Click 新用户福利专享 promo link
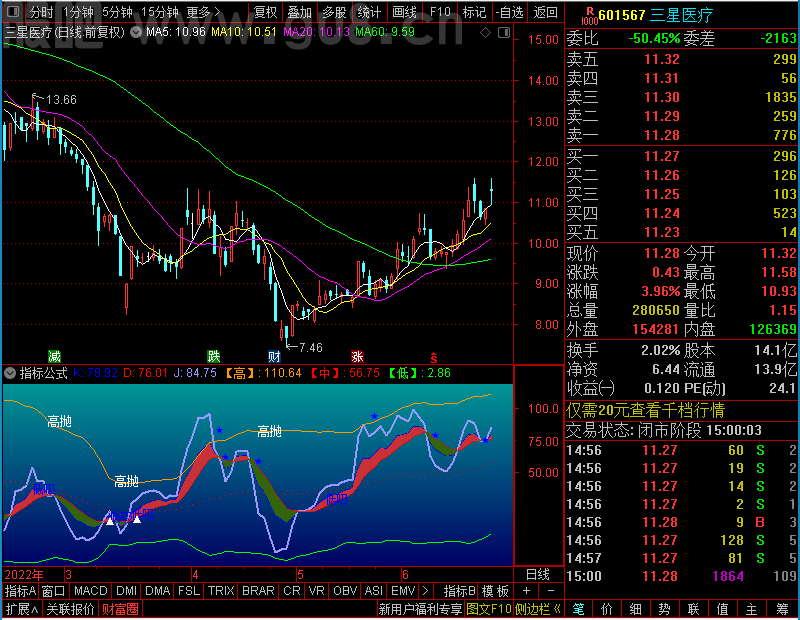Image resolution: width=800 pixels, height=620 pixels. pyautogui.click(x=420, y=609)
